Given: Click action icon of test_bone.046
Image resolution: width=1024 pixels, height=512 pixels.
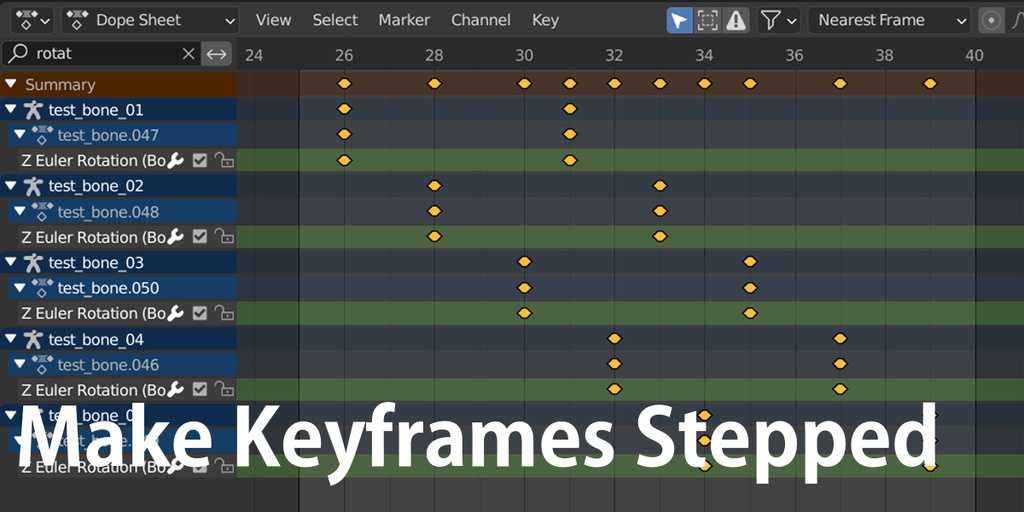Looking at the screenshot, I should [42, 364].
